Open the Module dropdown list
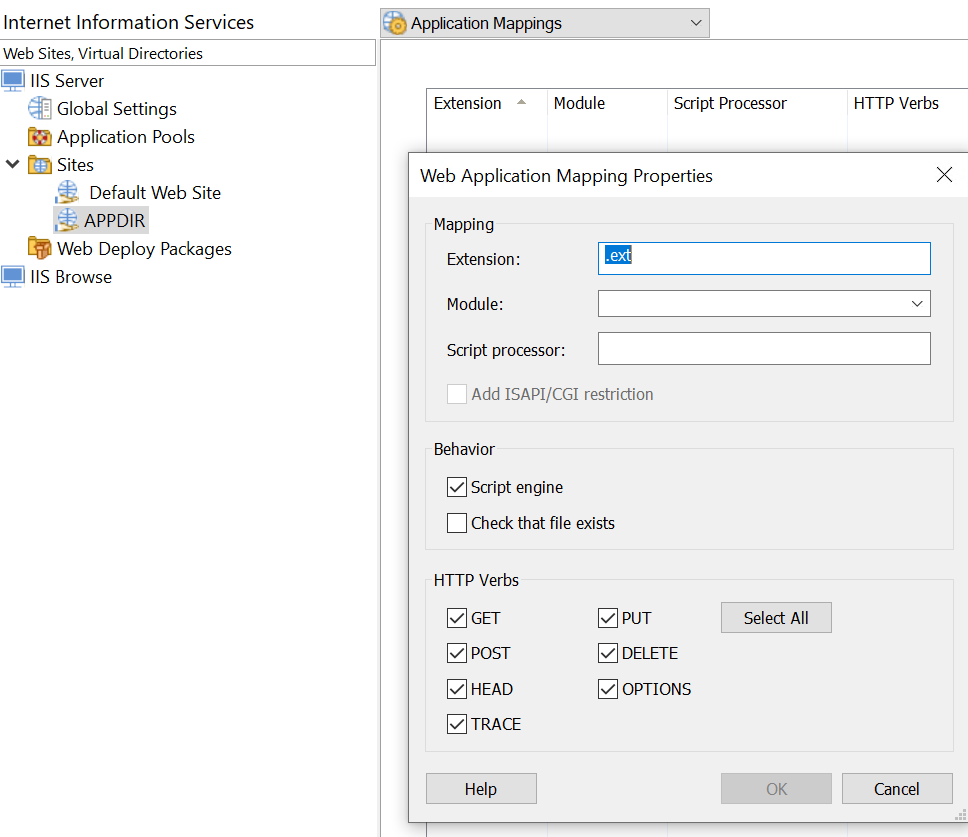The image size is (968, 837). coord(917,304)
